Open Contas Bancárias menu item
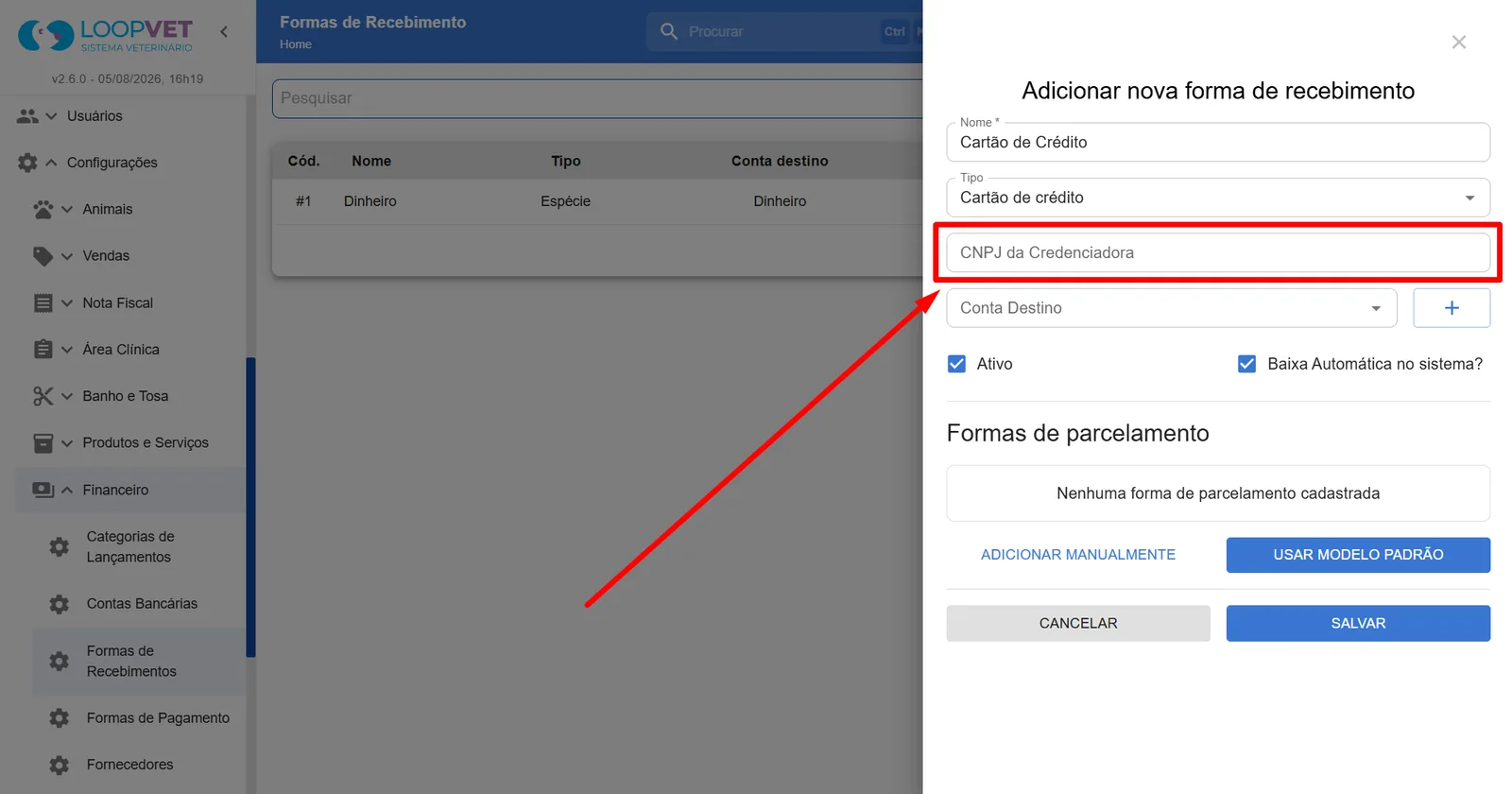 [139, 604]
